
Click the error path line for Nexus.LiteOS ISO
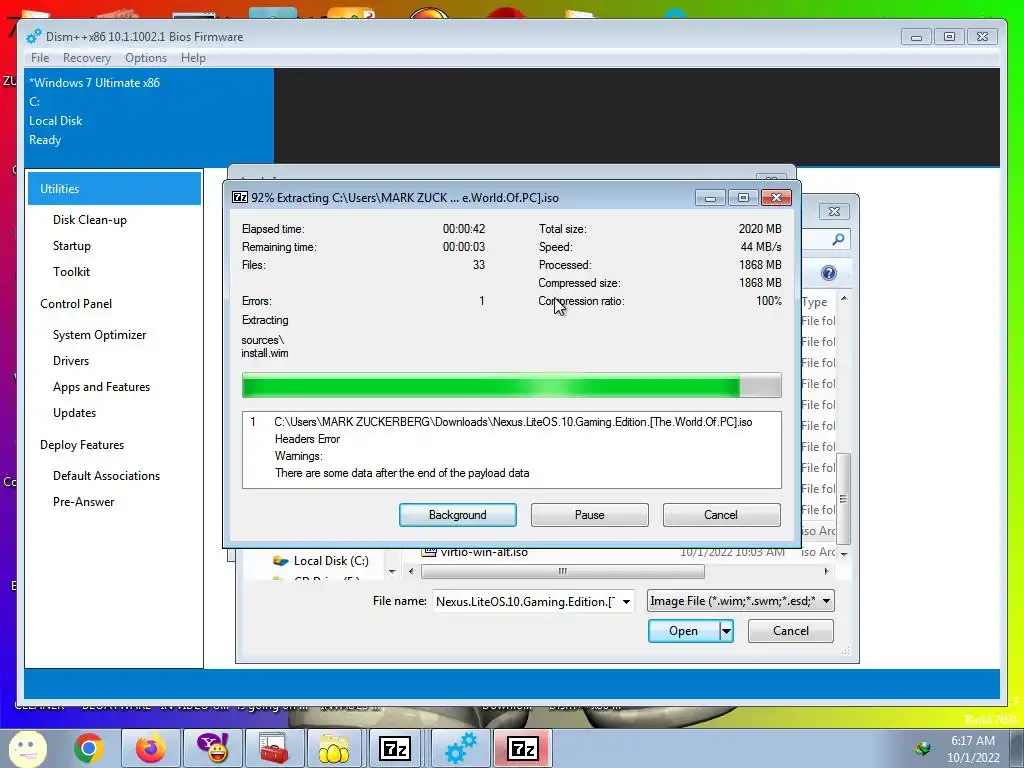click(x=513, y=422)
